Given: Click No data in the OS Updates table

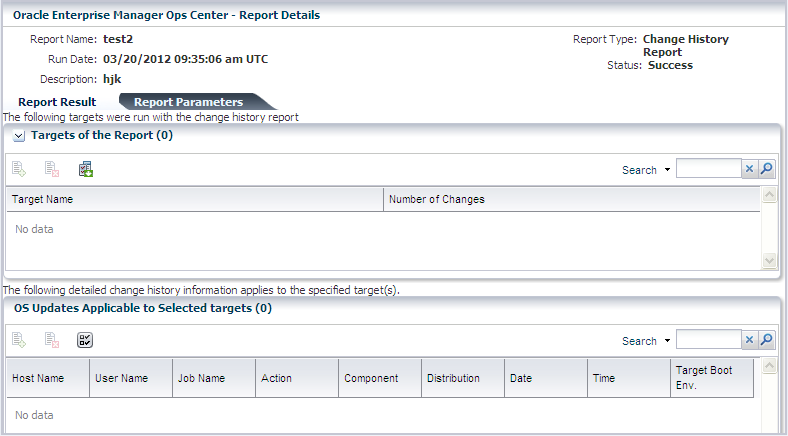Looking at the screenshot, I should coord(34,415).
